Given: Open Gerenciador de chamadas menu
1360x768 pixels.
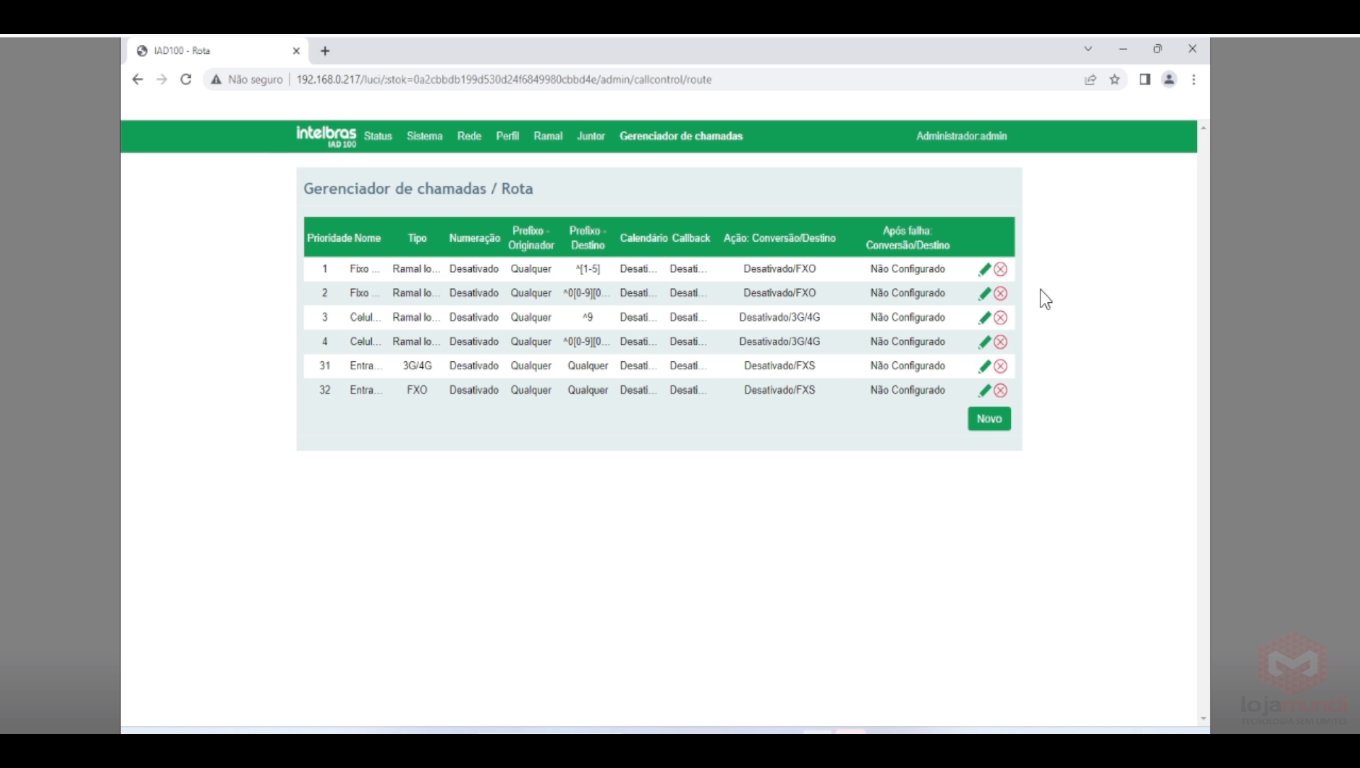Looking at the screenshot, I should point(681,136).
